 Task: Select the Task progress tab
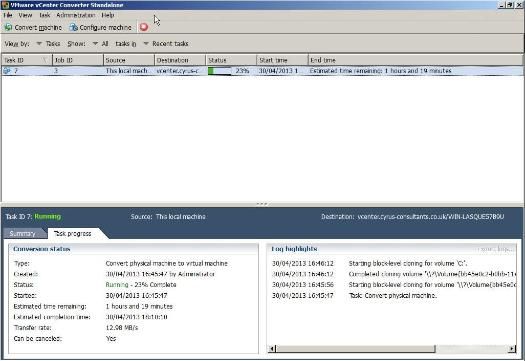(73, 233)
